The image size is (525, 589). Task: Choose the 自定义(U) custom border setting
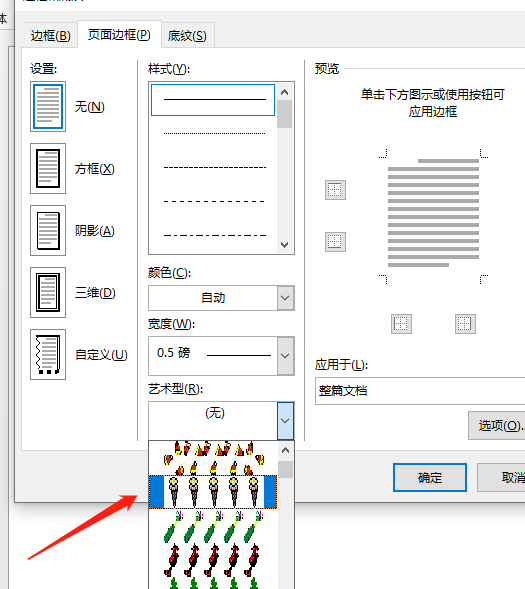[48, 355]
